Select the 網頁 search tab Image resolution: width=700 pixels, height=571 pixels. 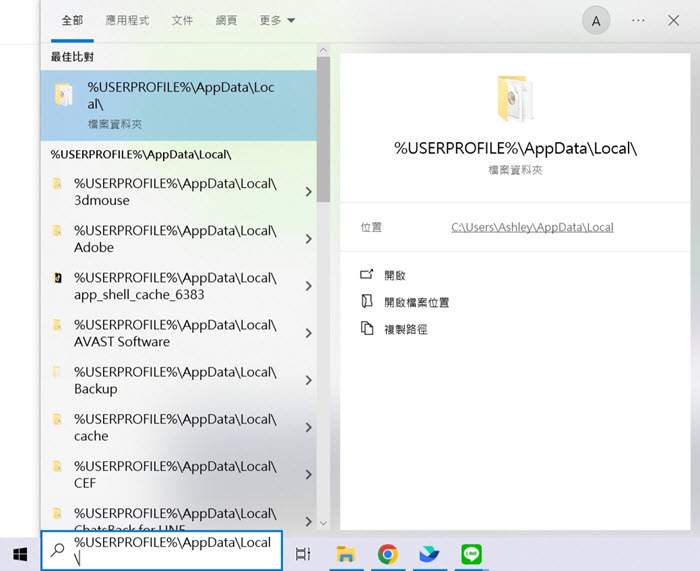coord(227,20)
